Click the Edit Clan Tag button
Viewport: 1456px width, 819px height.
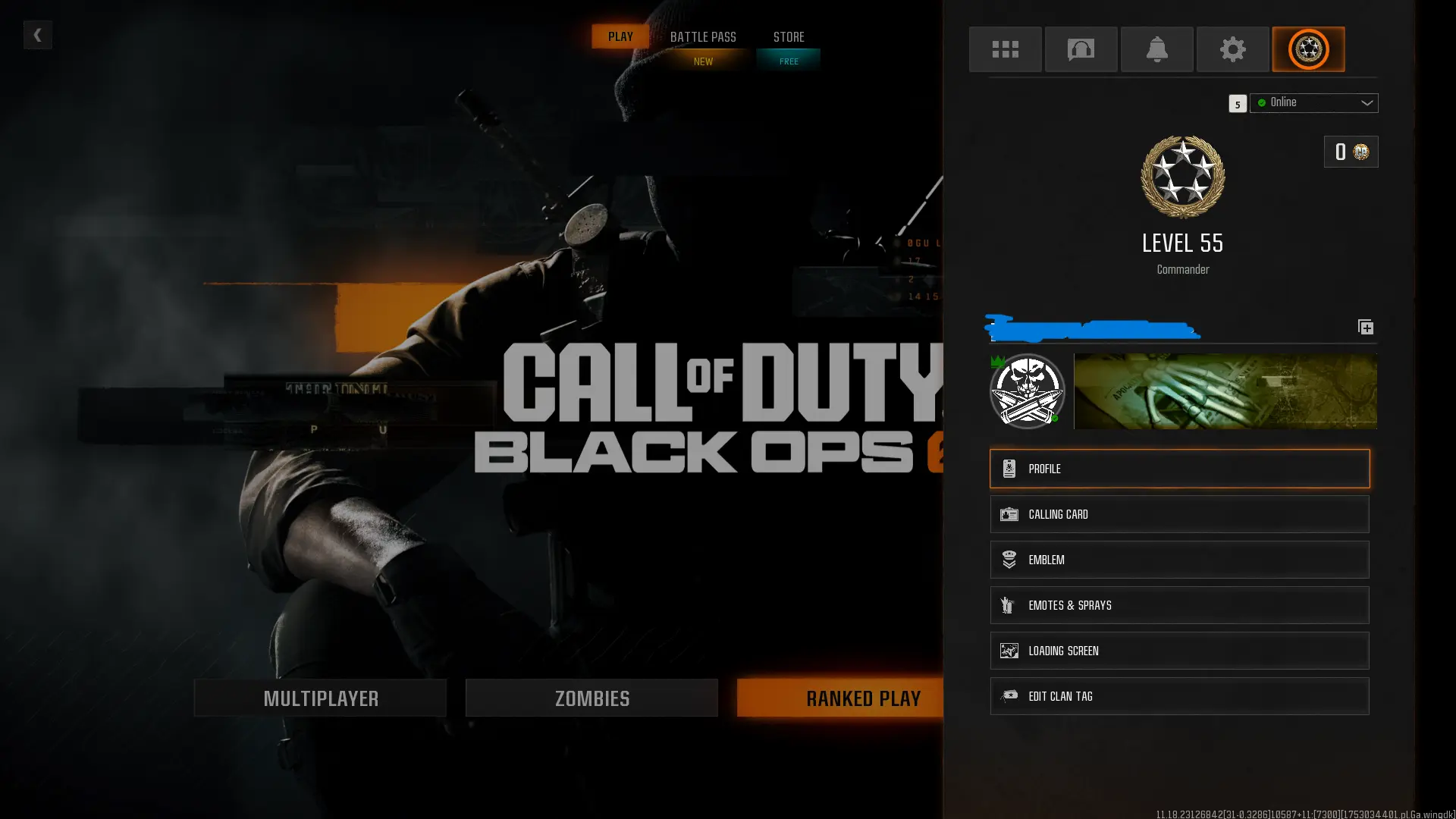1179,696
